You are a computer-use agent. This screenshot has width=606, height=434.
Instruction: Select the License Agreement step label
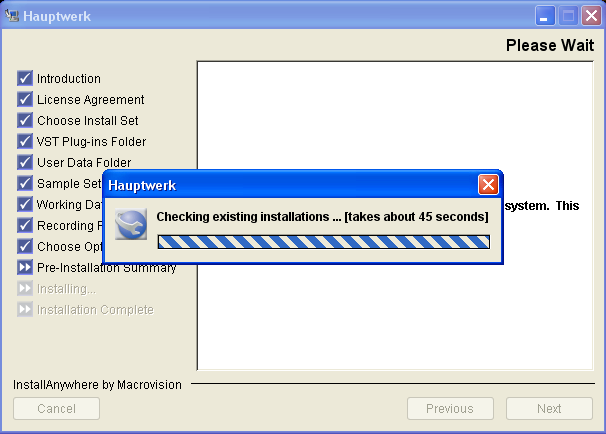[90, 100]
